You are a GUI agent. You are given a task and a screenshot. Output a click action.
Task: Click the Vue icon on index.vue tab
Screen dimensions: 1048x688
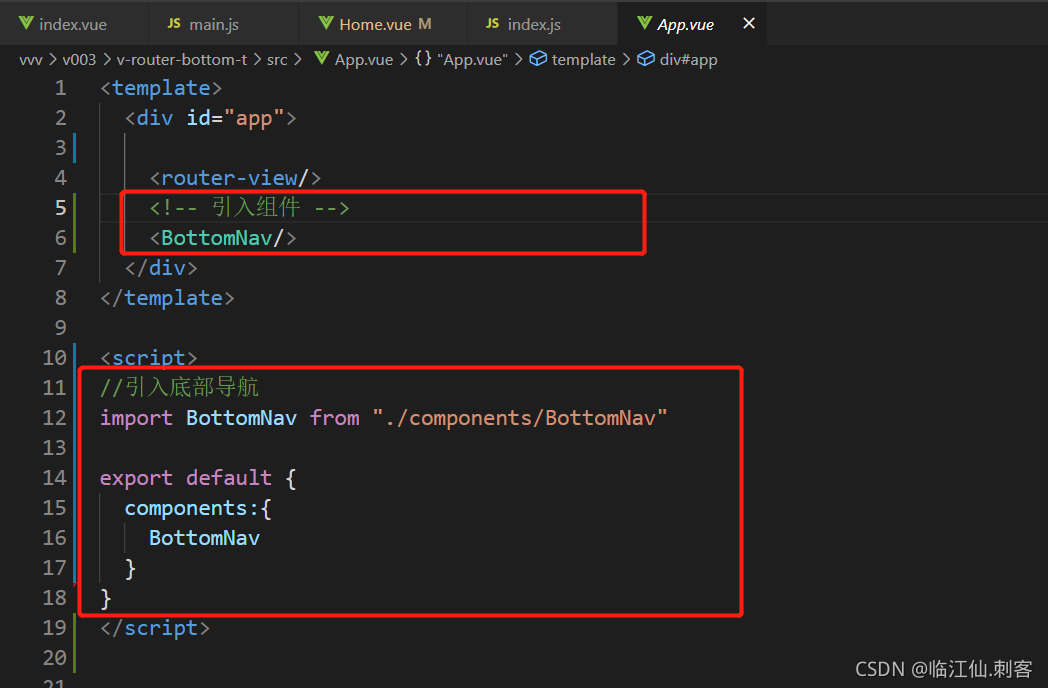click(x=26, y=23)
